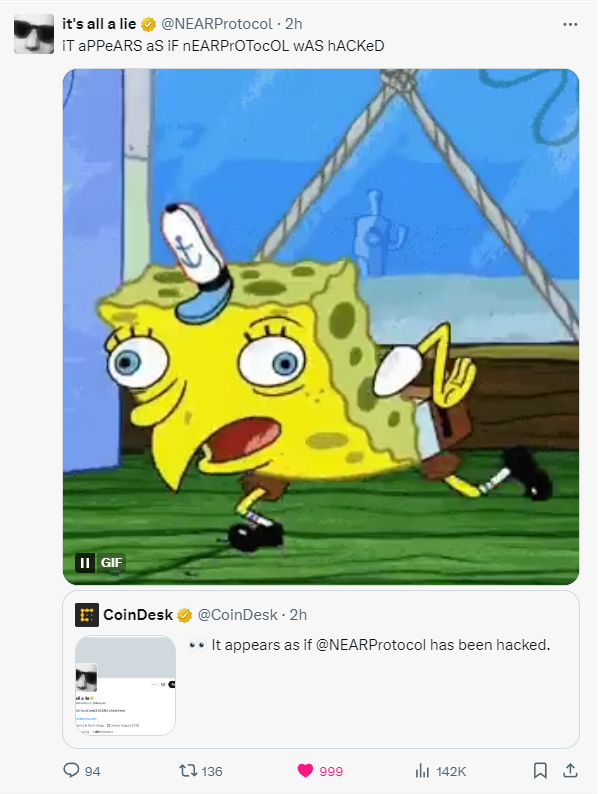Click the CoinDesk logo avatar
The height and width of the screenshot is (794, 602).
click(x=87, y=615)
